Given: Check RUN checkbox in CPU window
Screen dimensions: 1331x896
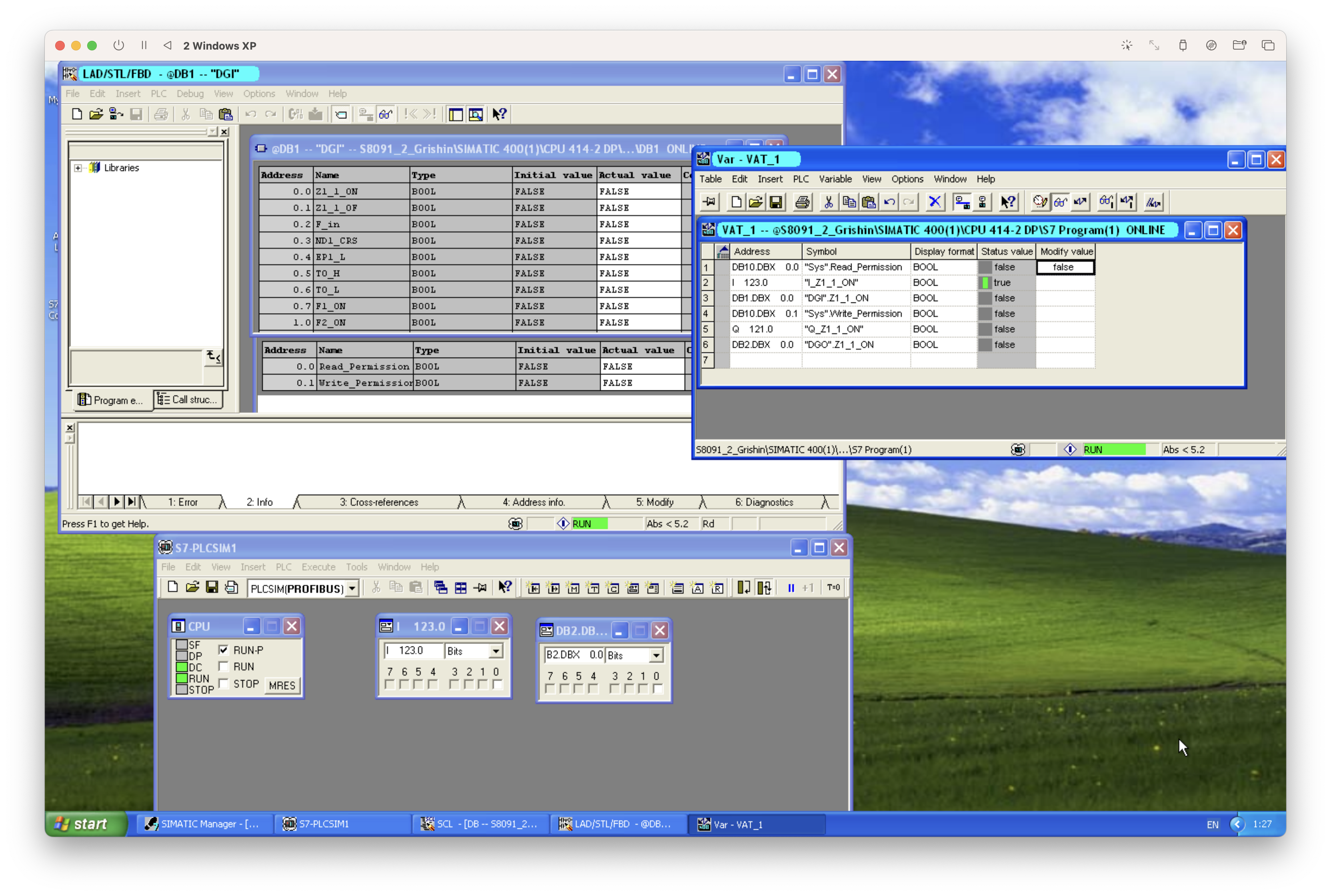Looking at the screenshot, I should tap(223, 666).
